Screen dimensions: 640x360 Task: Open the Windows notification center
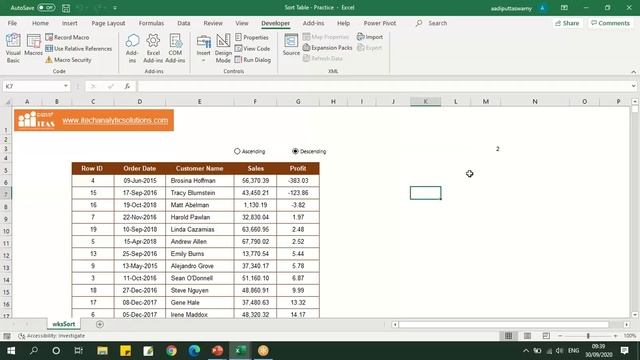pyautogui.click(x=624, y=351)
